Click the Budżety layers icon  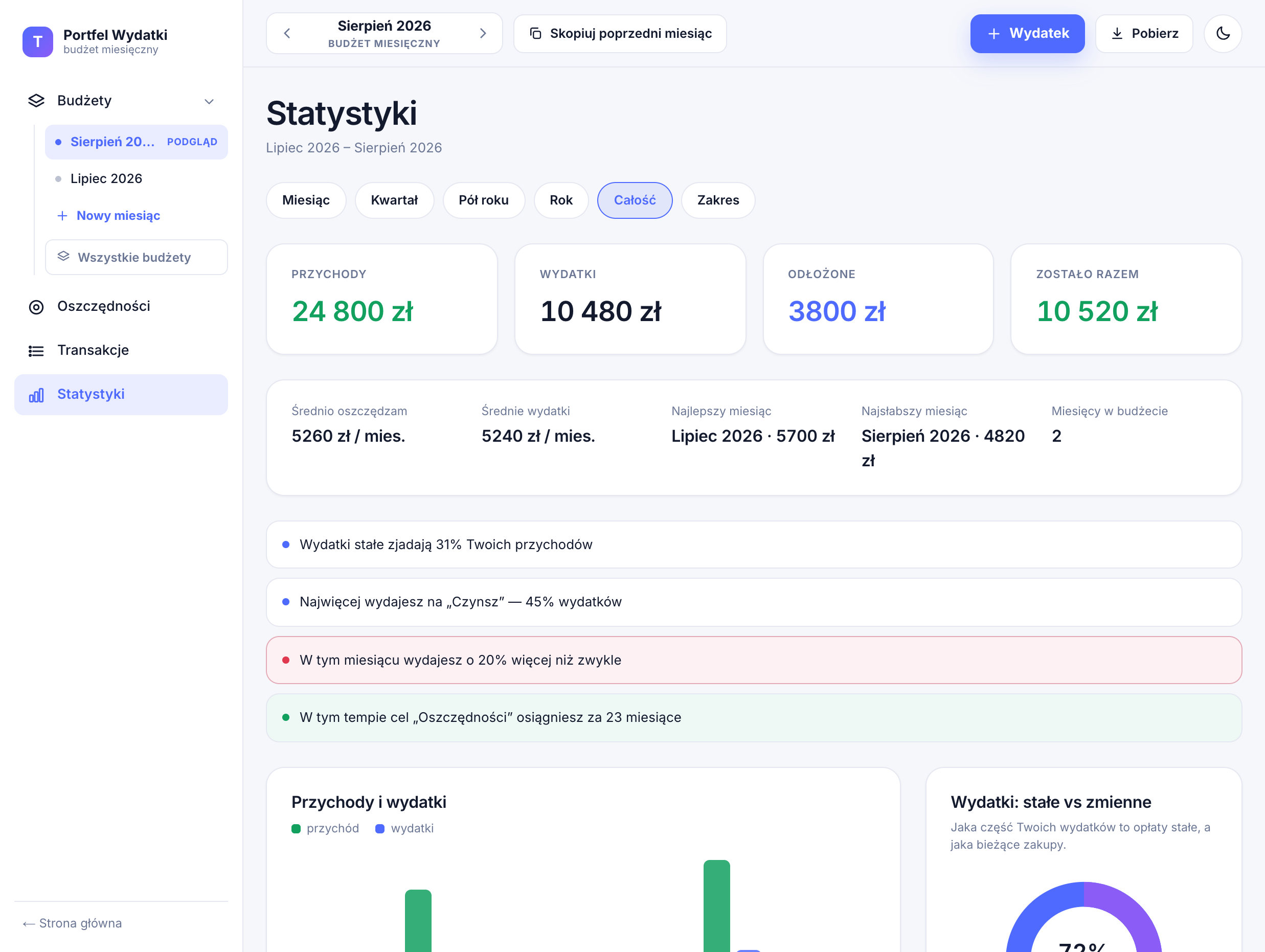click(36, 101)
